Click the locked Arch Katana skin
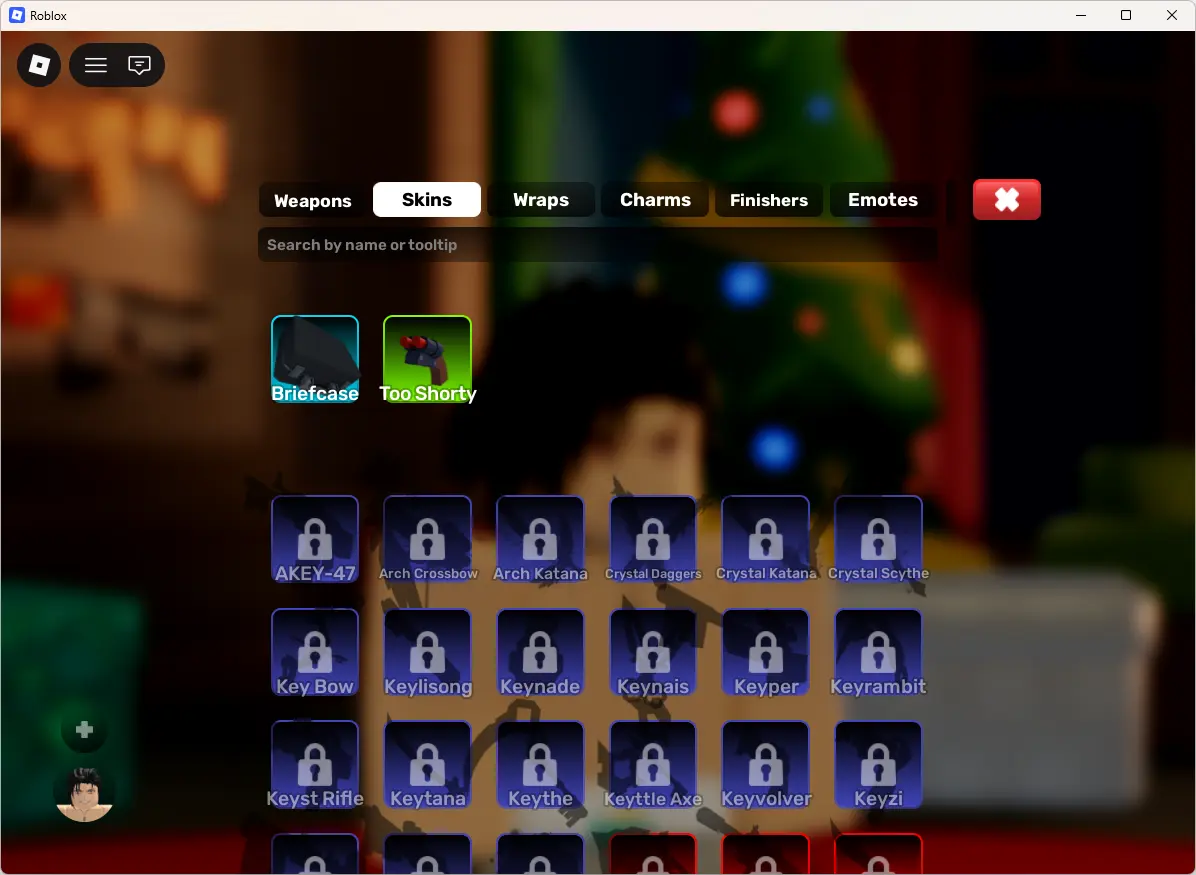Image resolution: width=1196 pixels, height=875 pixels. [x=540, y=539]
